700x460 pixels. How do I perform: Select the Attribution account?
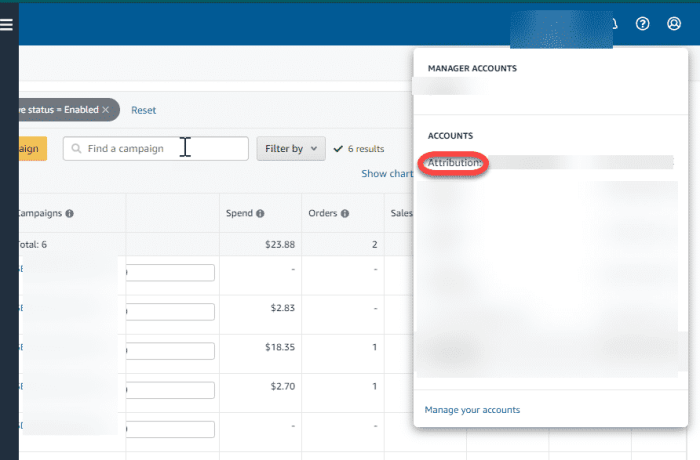pyautogui.click(x=455, y=162)
